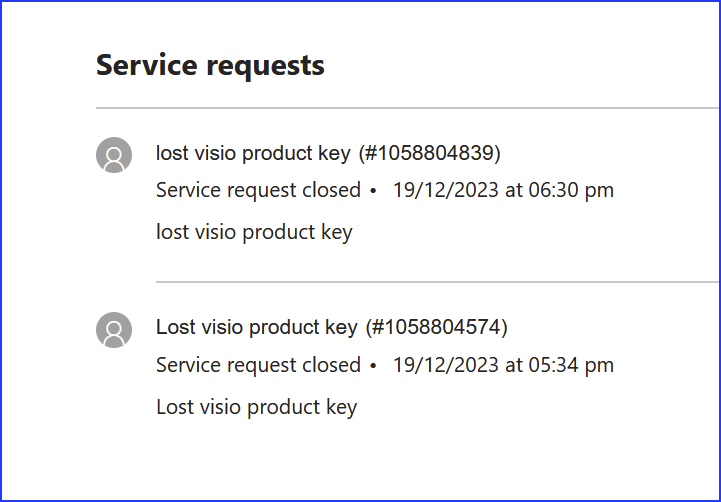Select ticket number #1058804839
The width and height of the screenshot is (721, 502).
click(x=429, y=153)
